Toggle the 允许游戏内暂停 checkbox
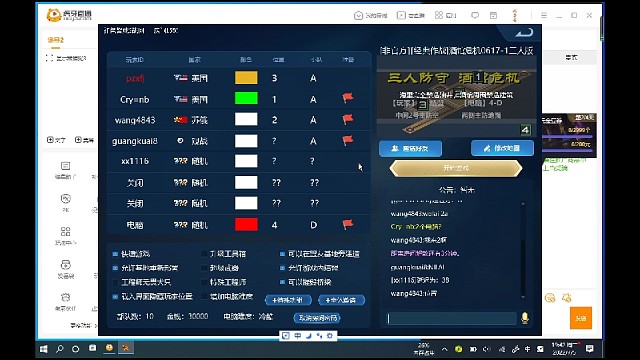The height and width of the screenshot is (360, 640). (282, 268)
